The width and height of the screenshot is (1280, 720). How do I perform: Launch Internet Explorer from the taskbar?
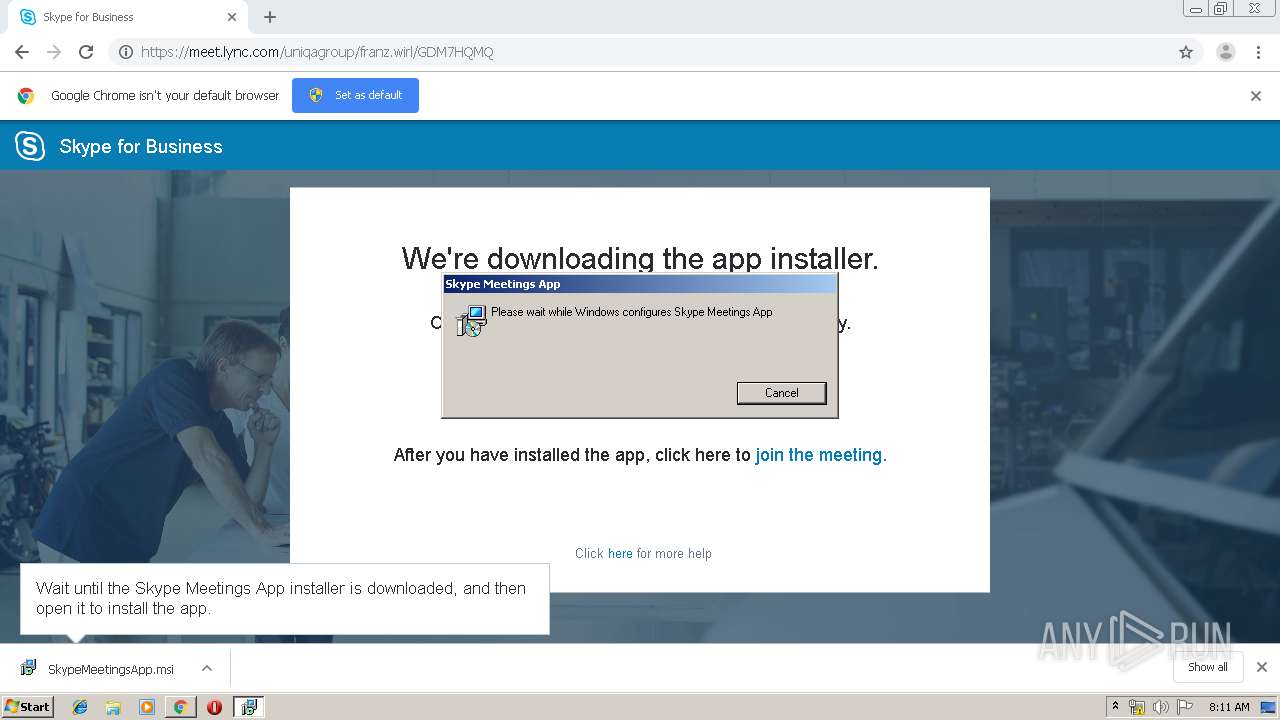click(x=80, y=707)
